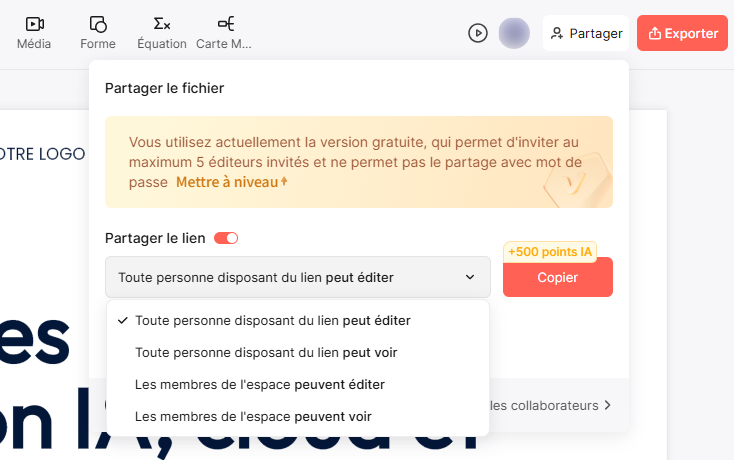This screenshot has width=734, height=460.
Task: Open the collaborateurs chevron link
Action: pos(551,405)
